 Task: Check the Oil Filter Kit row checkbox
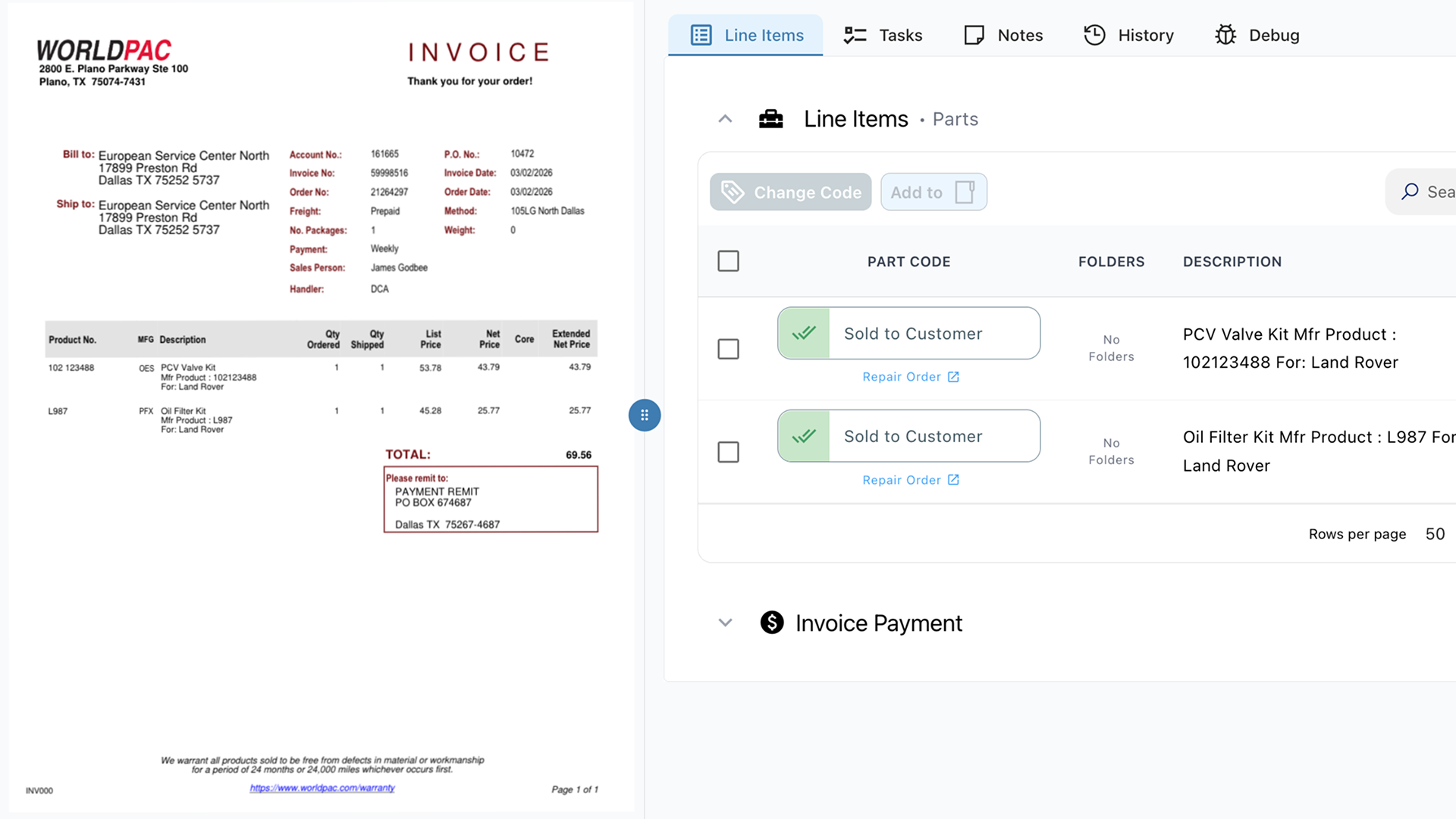727,452
